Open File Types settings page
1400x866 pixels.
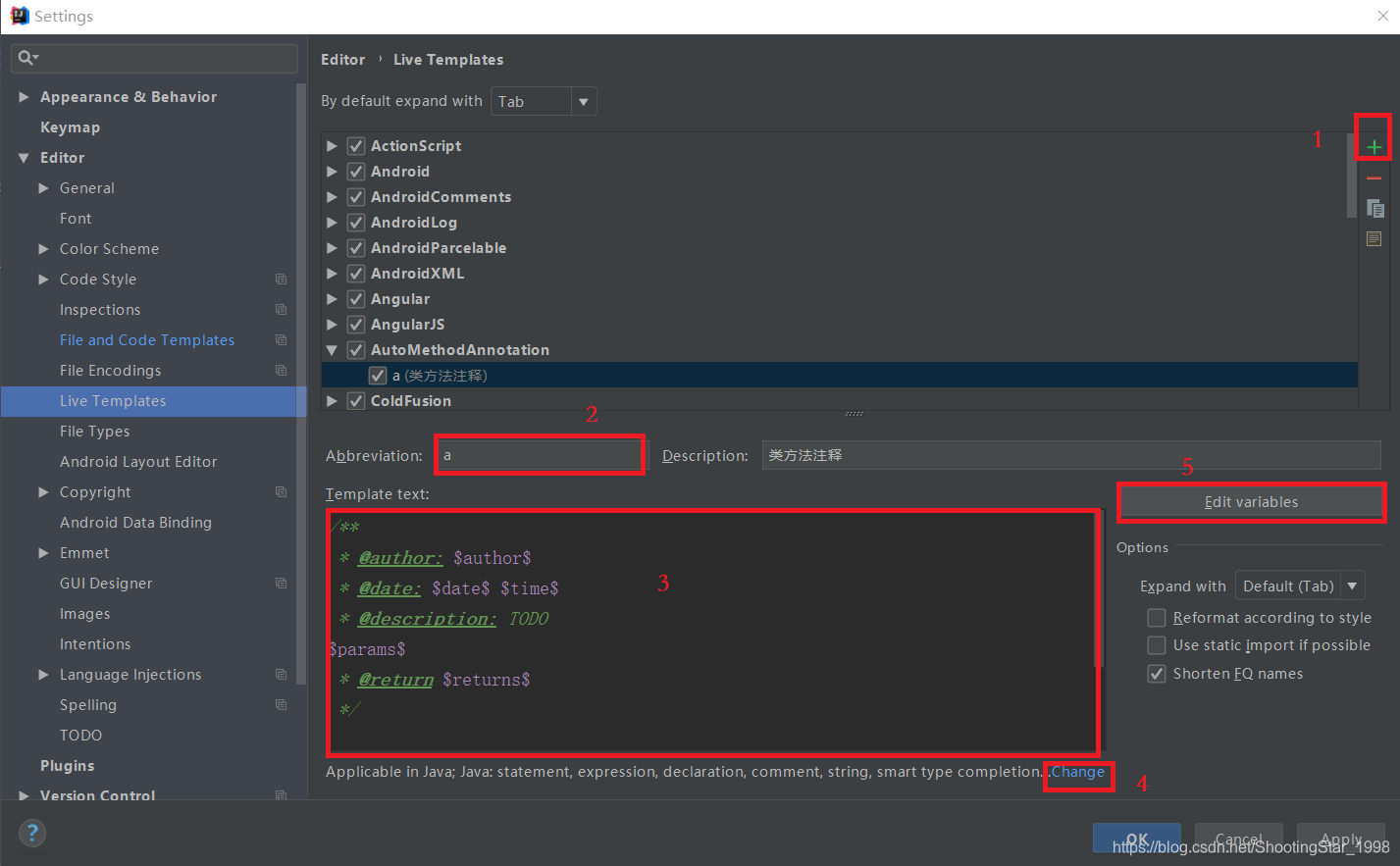coord(94,432)
